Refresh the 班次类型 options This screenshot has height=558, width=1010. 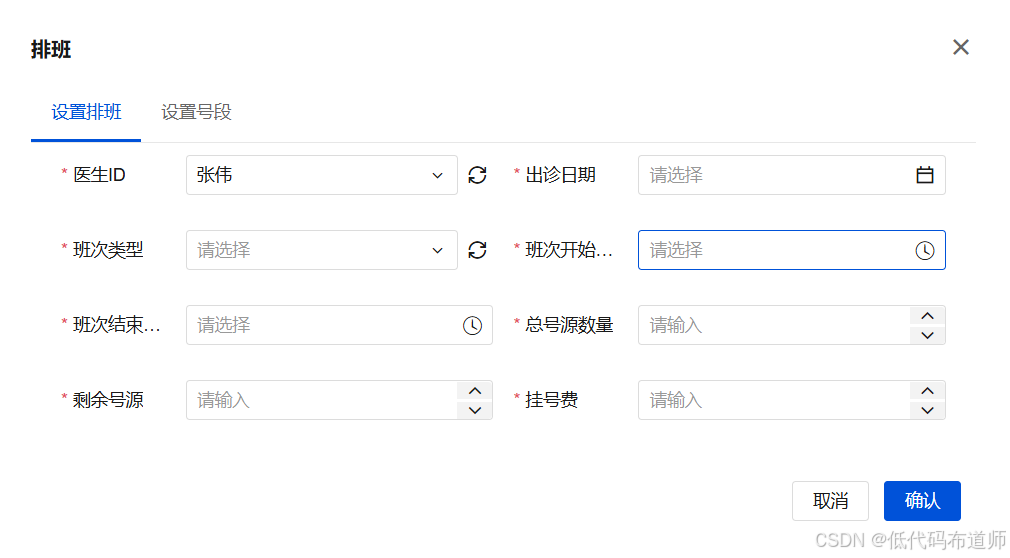coord(477,250)
